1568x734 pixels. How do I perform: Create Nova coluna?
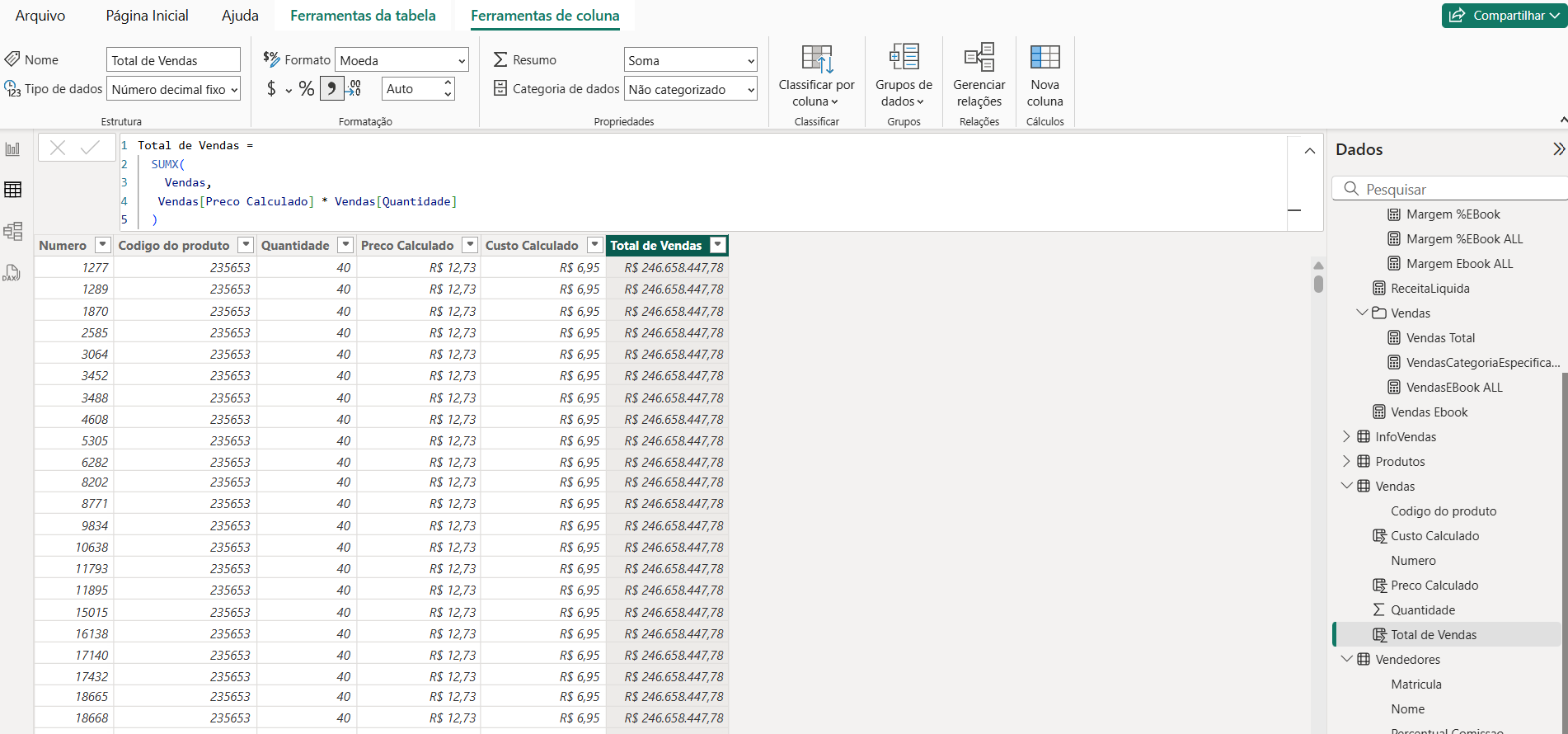[x=1045, y=77]
